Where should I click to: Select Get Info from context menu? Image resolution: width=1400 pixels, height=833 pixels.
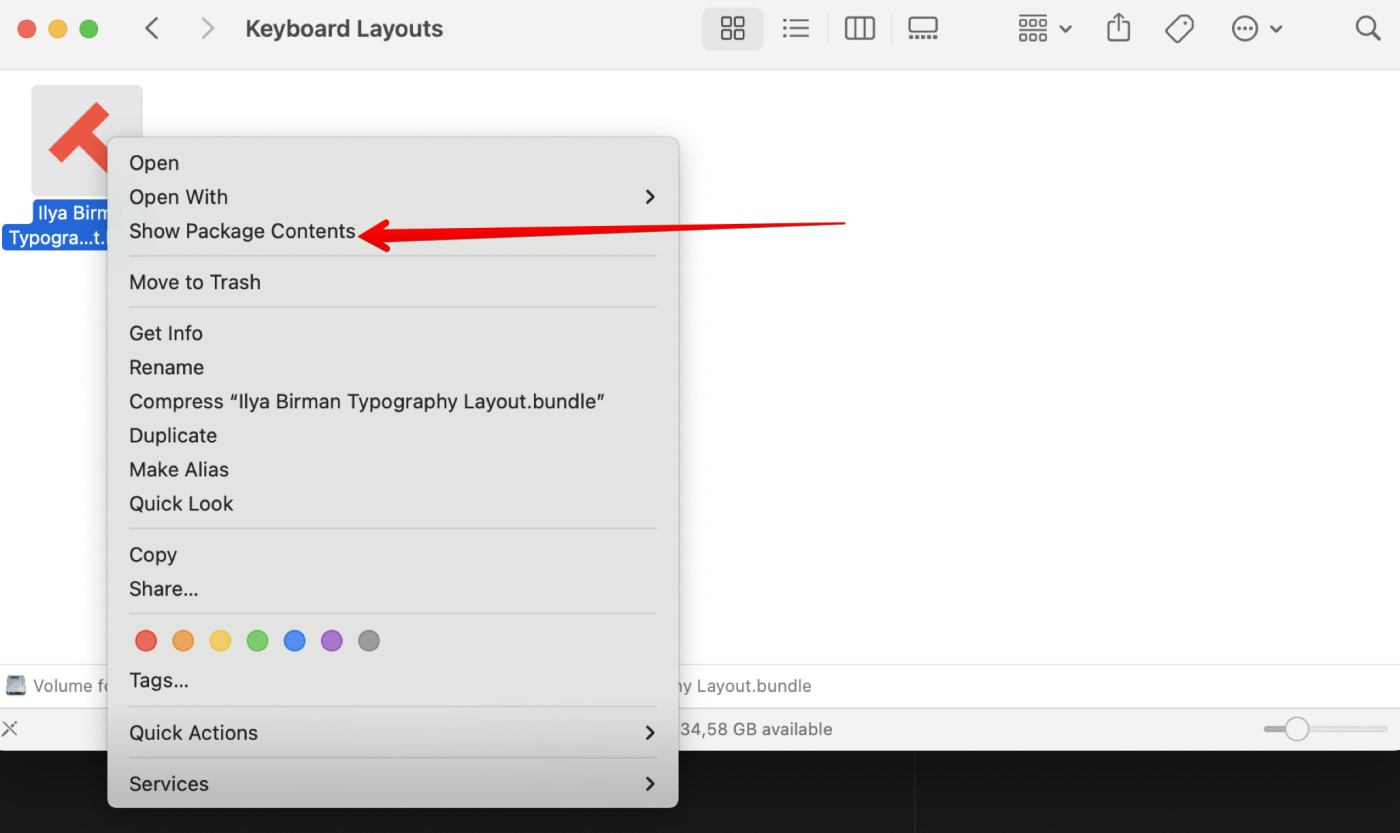pyautogui.click(x=166, y=333)
